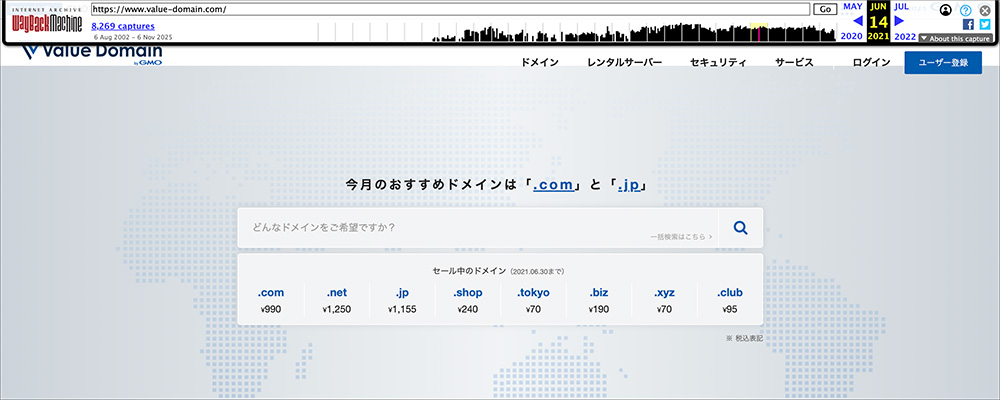Screen dimensions: 1000x400
Task: Click the Go button
Action: tap(825, 10)
